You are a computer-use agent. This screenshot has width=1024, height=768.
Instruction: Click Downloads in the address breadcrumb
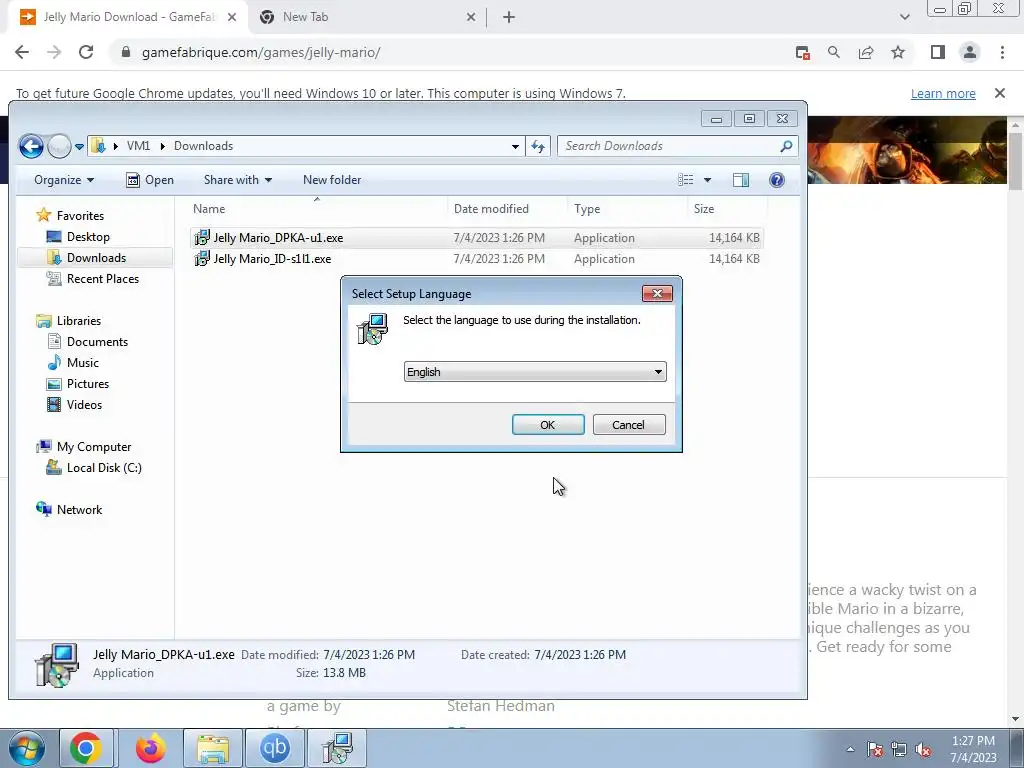click(x=203, y=146)
